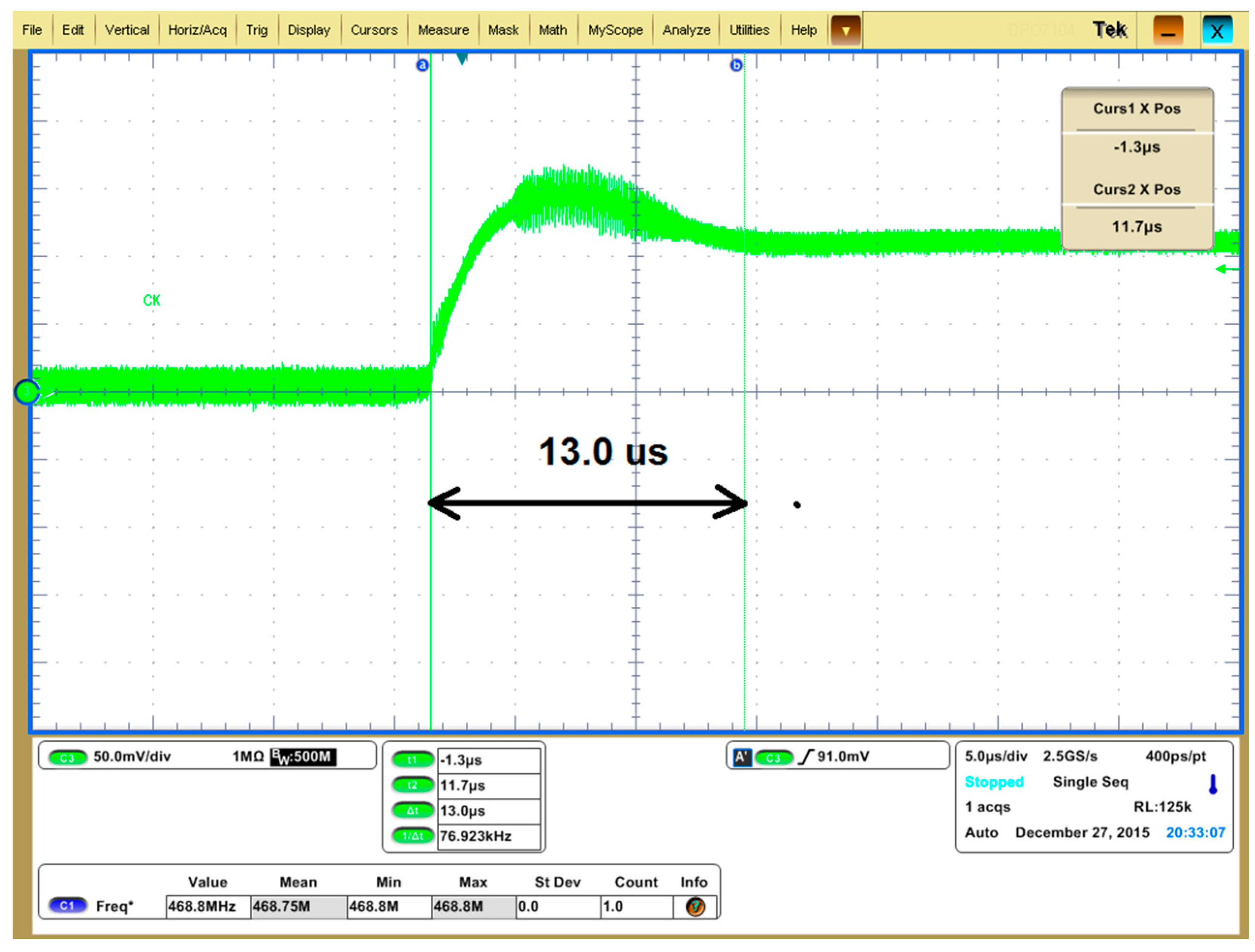This screenshot has width=1255, height=952.
Task: Click the 20:33:07 clock time
Action: pyautogui.click(x=1195, y=833)
